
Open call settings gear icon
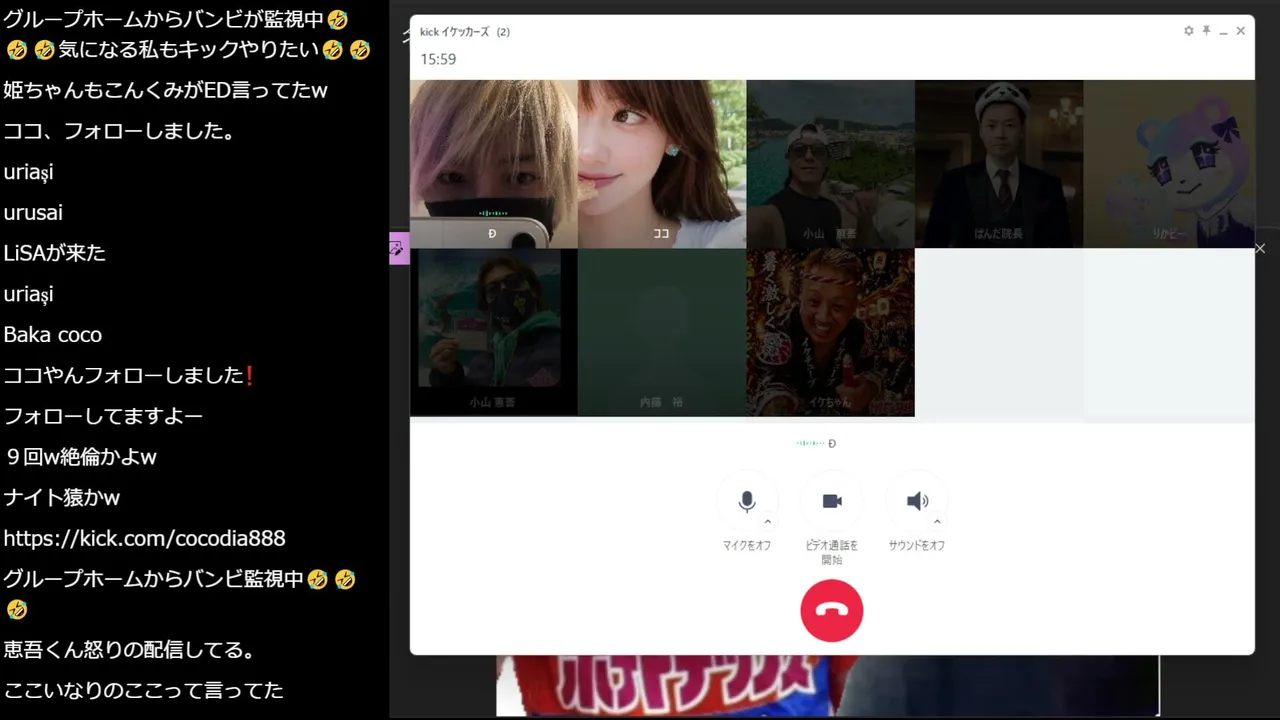[x=1188, y=31]
